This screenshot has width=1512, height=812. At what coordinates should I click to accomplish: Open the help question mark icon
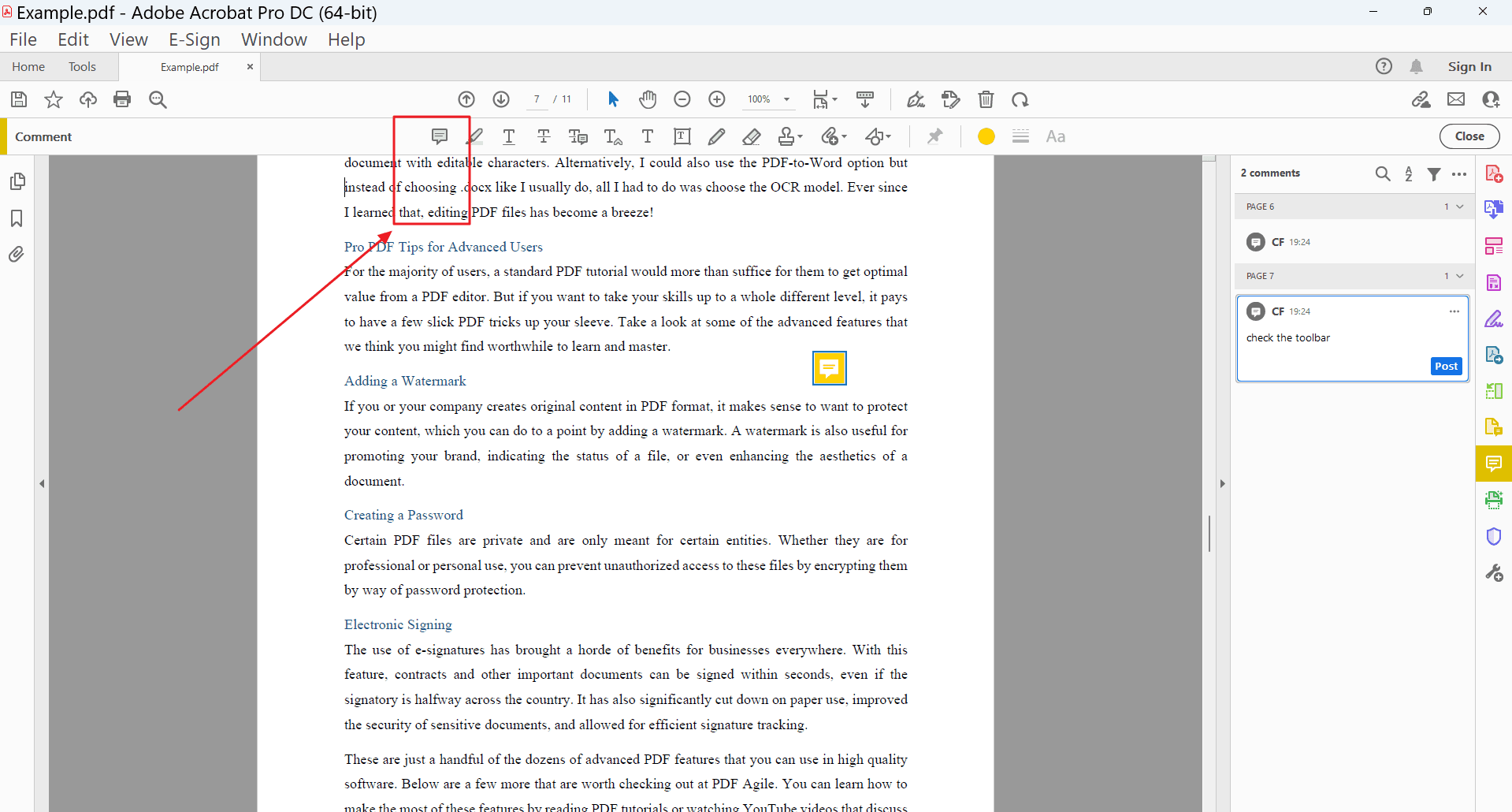click(x=1384, y=67)
